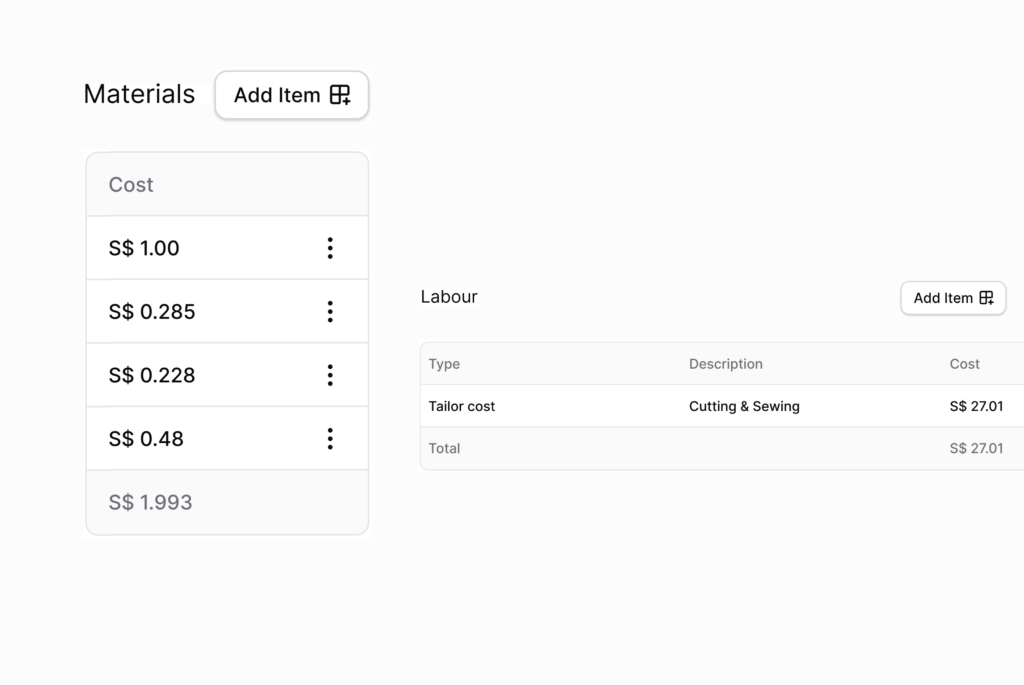
Task: Click the Labour Type column header
Action: pos(444,364)
